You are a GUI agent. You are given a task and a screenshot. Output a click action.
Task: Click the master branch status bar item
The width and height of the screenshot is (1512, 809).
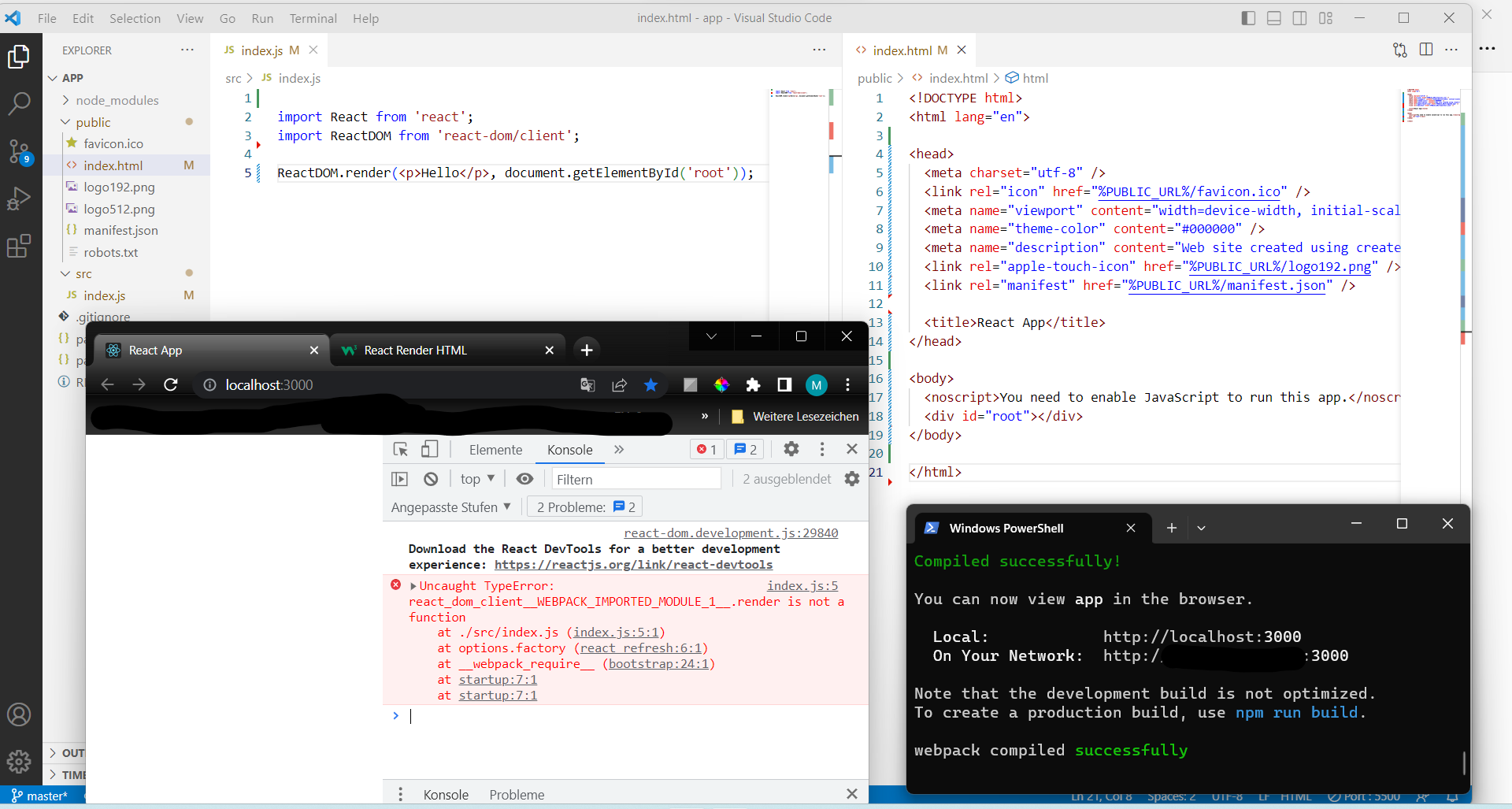(x=39, y=796)
